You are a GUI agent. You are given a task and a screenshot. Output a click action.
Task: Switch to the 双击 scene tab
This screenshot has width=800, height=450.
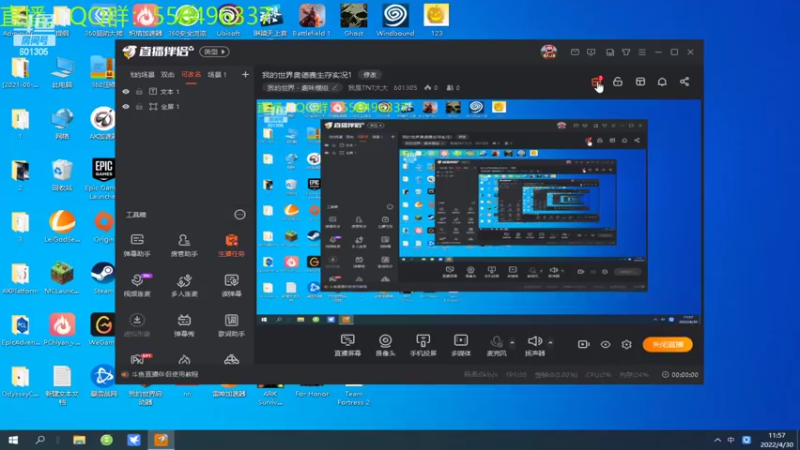(x=167, y=74)
